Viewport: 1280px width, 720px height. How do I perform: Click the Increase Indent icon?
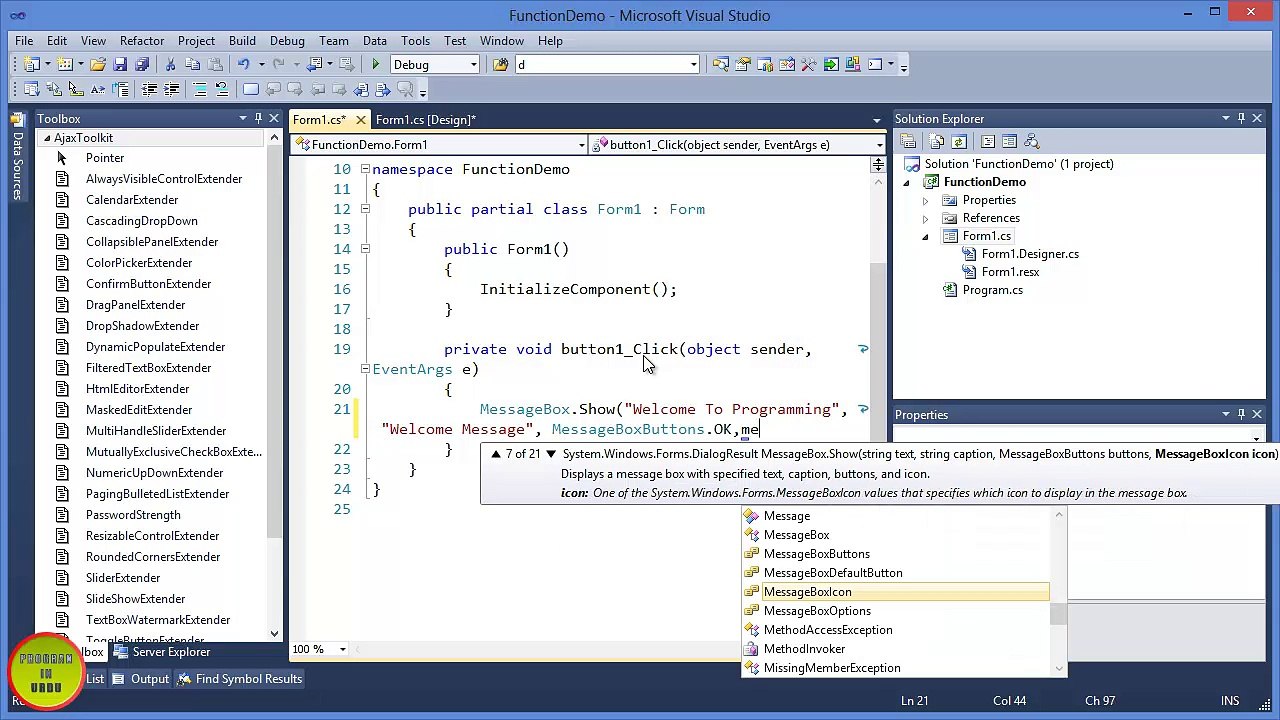coord(171,89)
